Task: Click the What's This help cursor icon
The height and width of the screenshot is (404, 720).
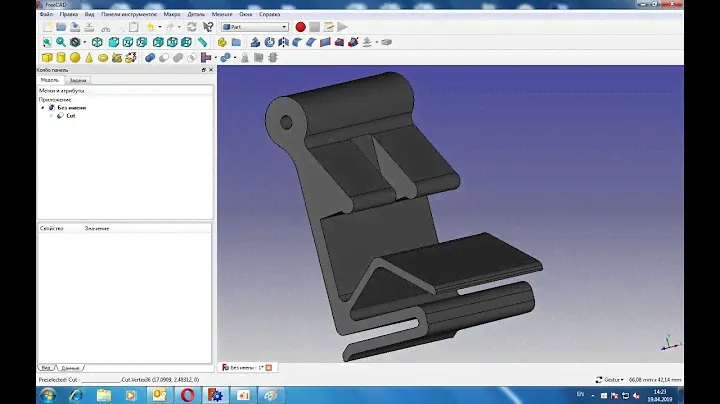Action: [209, 27]
